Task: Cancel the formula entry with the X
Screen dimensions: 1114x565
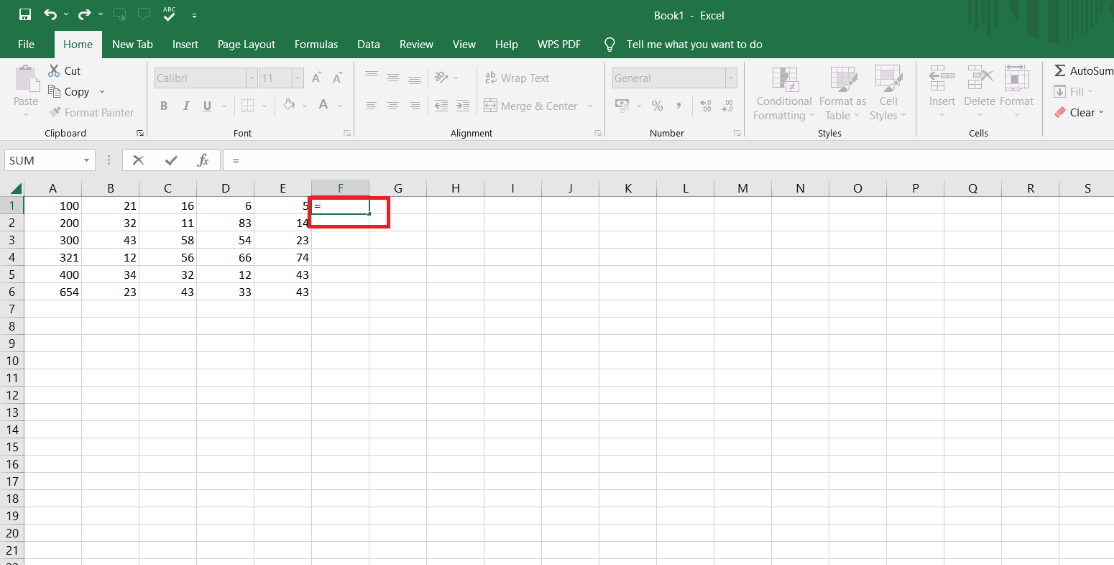Action: tap(139, 161)
